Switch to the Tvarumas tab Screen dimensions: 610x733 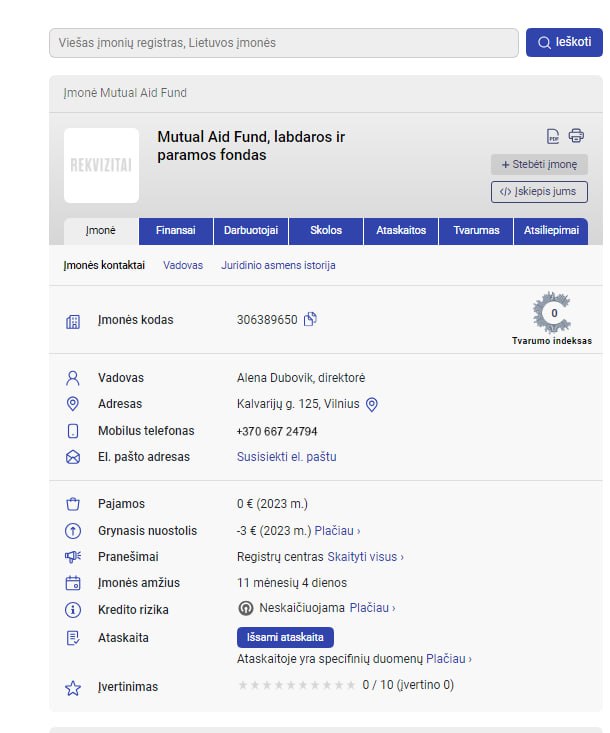coord(476,231)
